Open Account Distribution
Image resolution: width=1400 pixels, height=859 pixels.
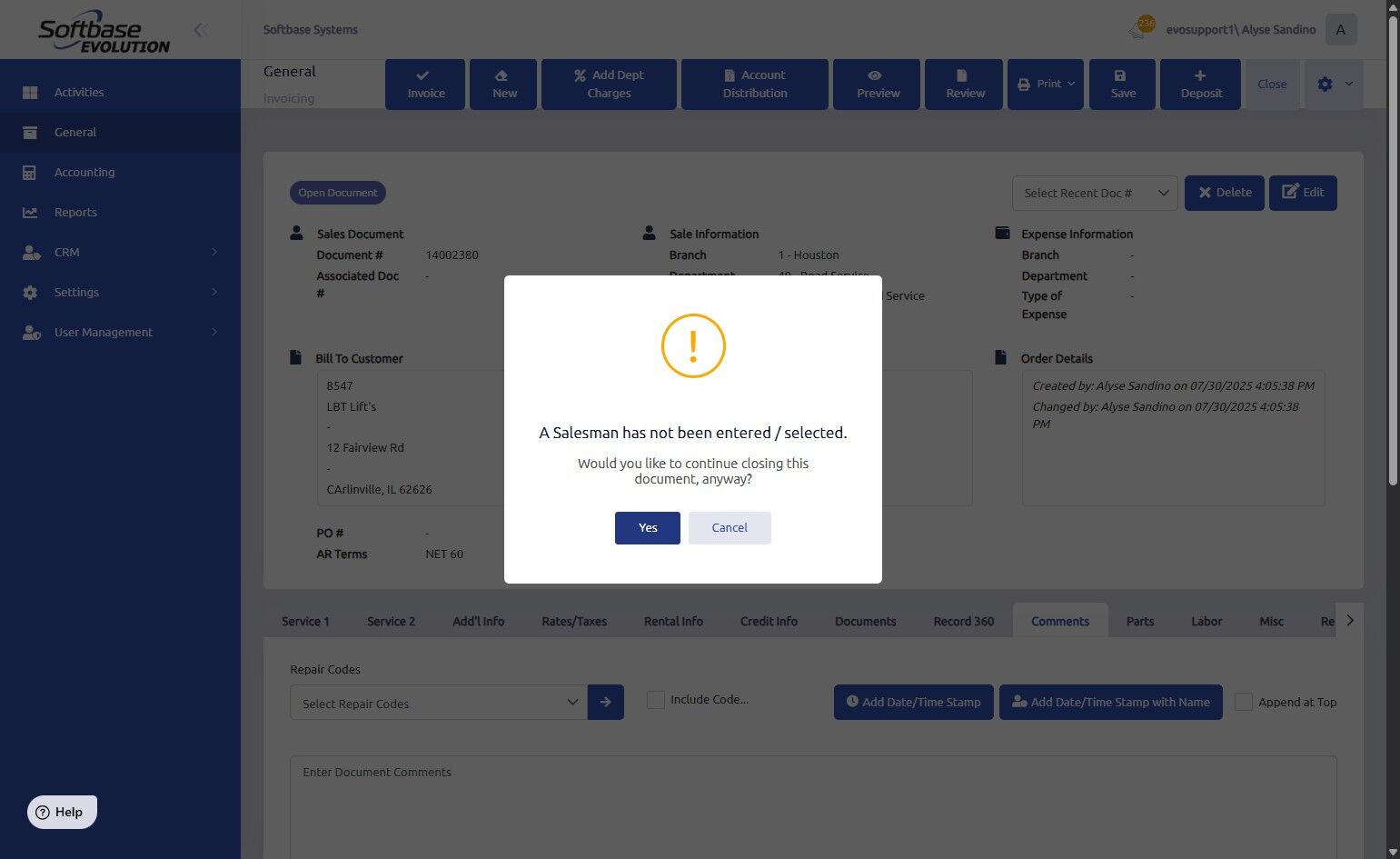coord(755,85)
